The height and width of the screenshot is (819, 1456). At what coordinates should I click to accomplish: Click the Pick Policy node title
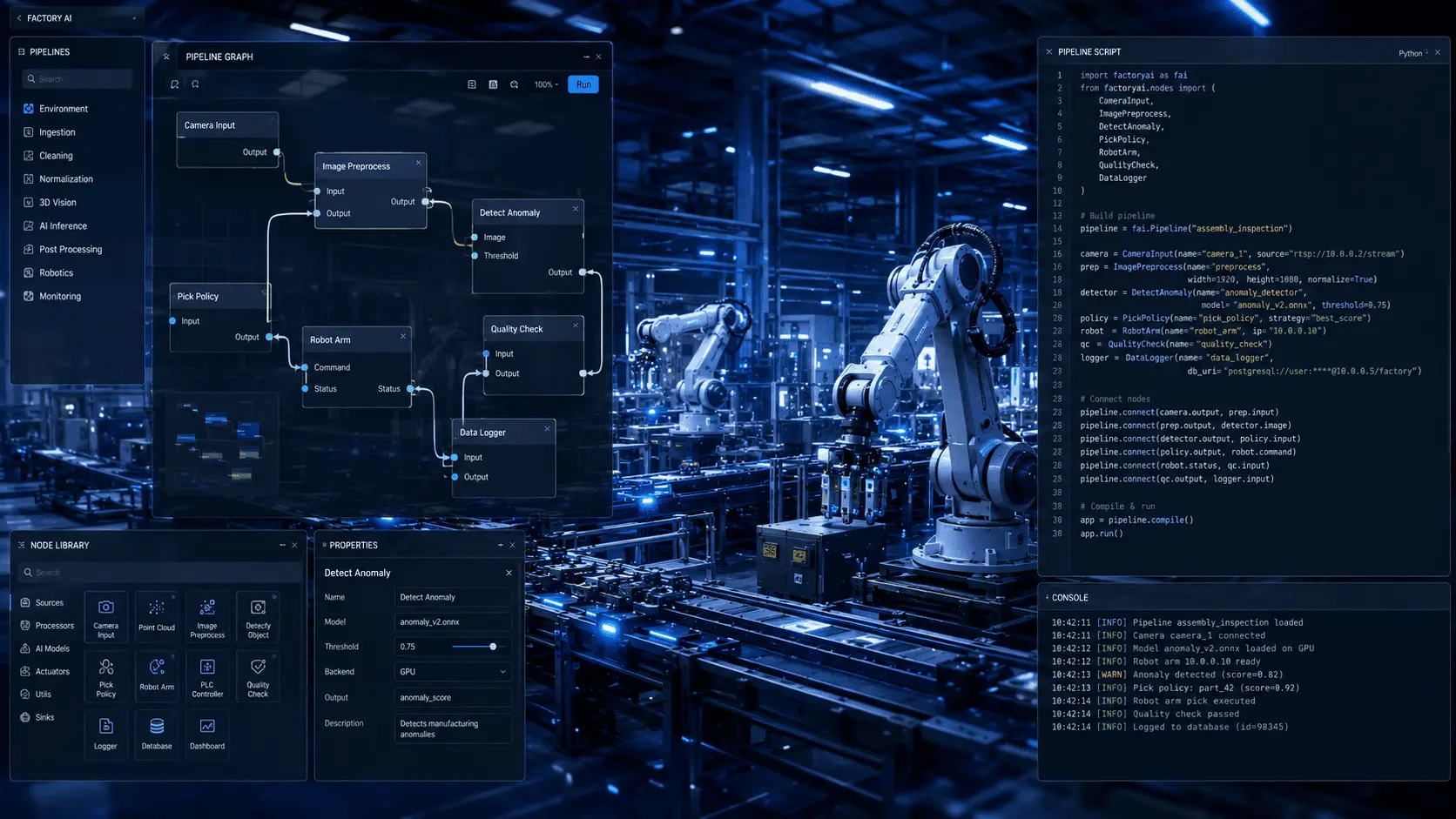[198, 297]
